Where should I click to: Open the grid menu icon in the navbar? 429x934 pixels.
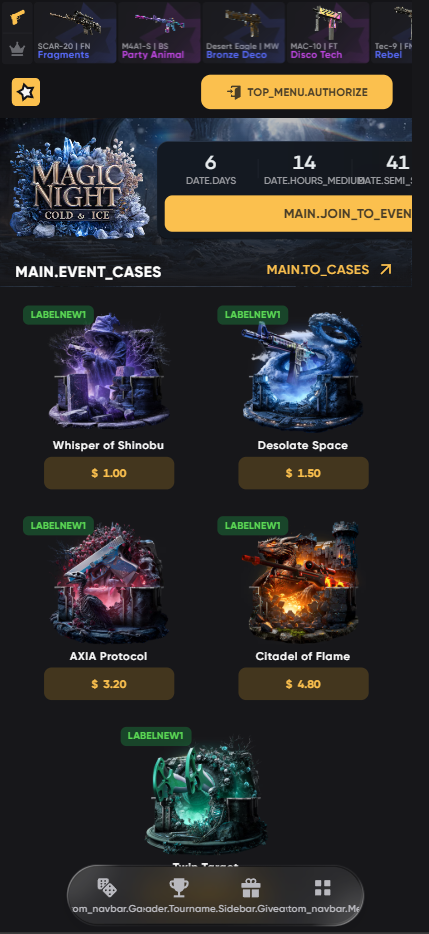[322, 888]
